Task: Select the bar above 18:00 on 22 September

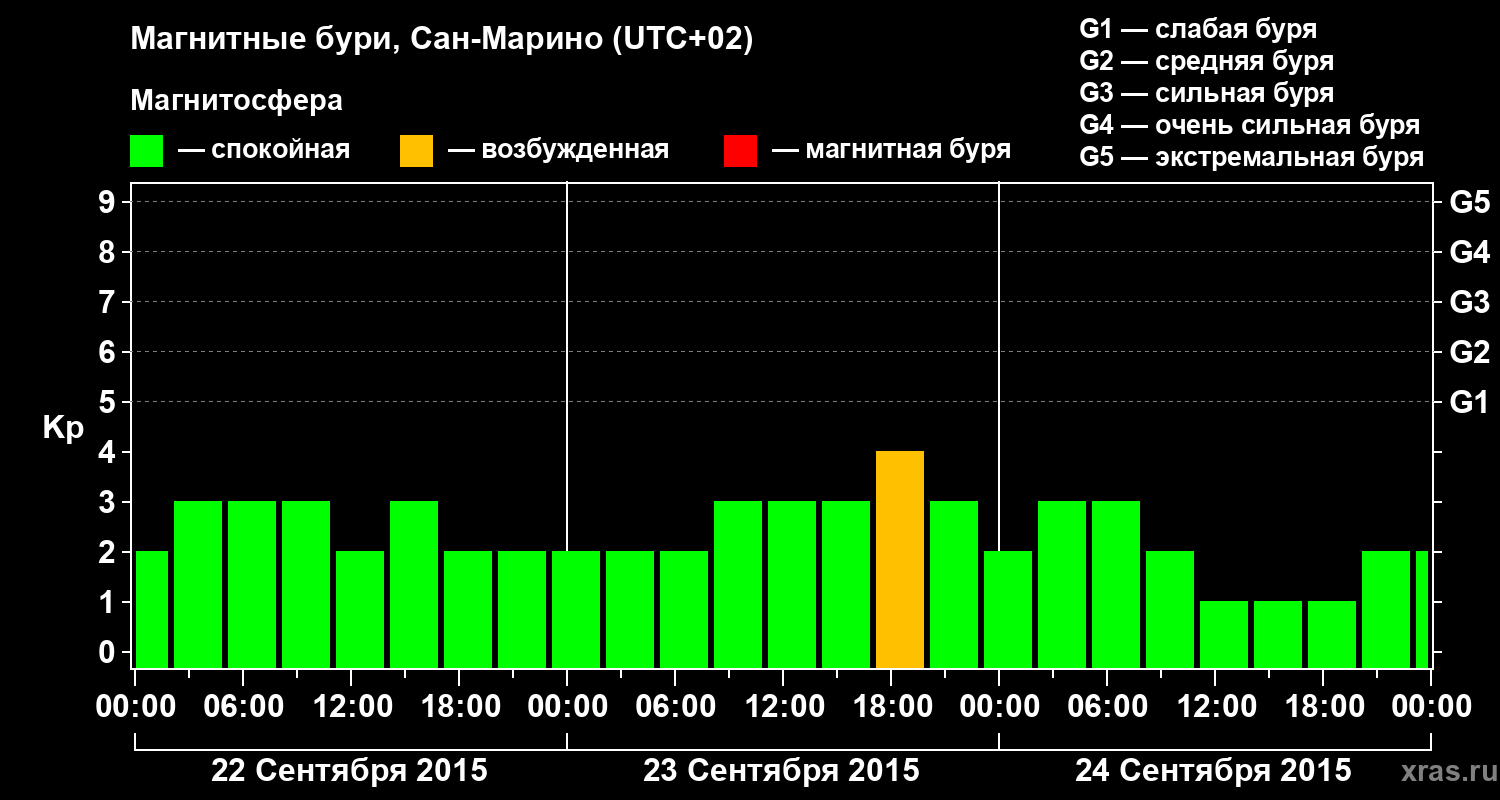Action: coord(468,610)
